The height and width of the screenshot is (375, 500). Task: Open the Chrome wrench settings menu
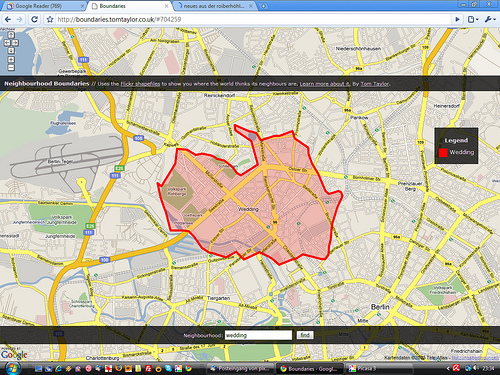tap(490, 19)
